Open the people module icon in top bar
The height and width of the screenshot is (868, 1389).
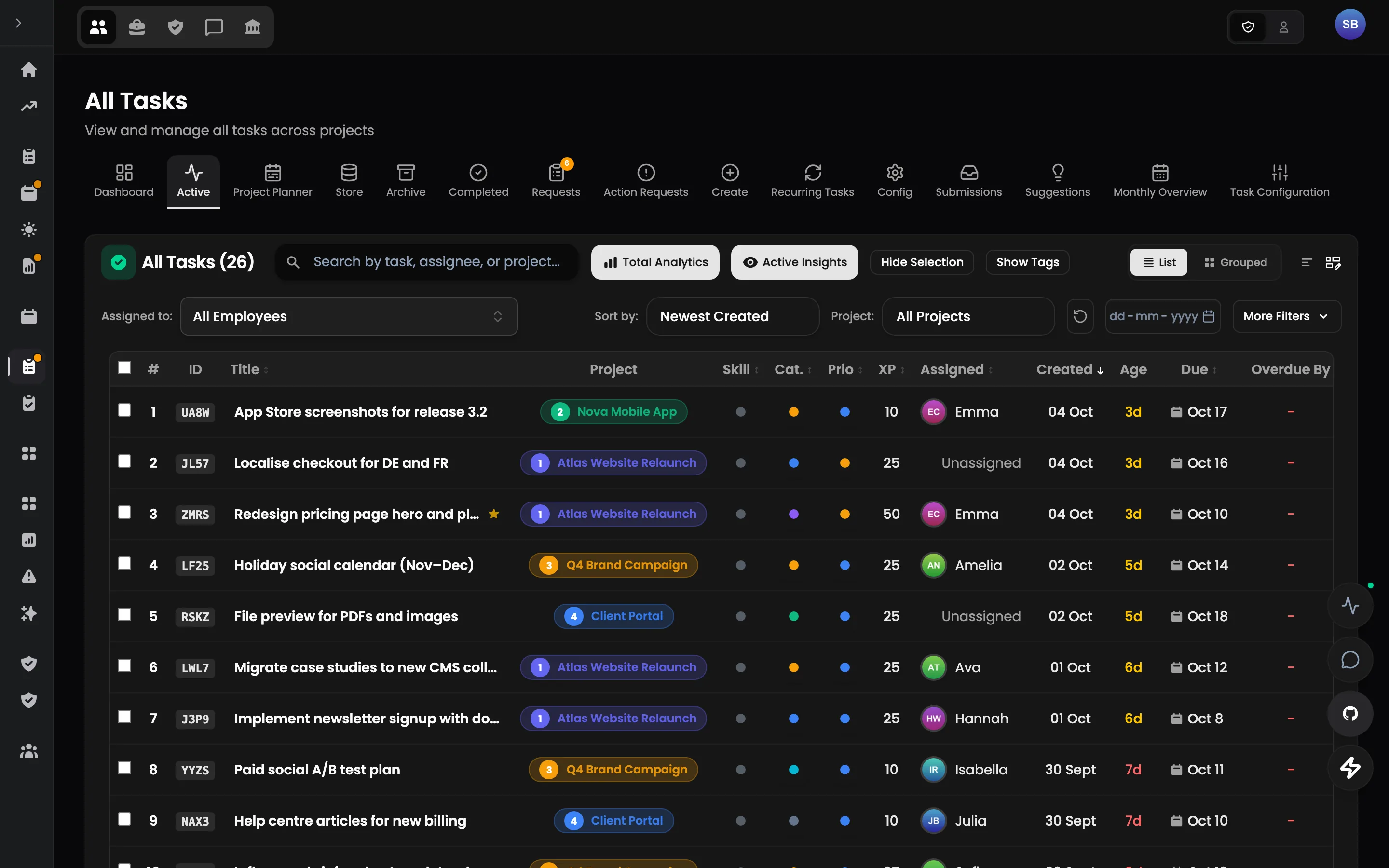click(x=98, y=27)
